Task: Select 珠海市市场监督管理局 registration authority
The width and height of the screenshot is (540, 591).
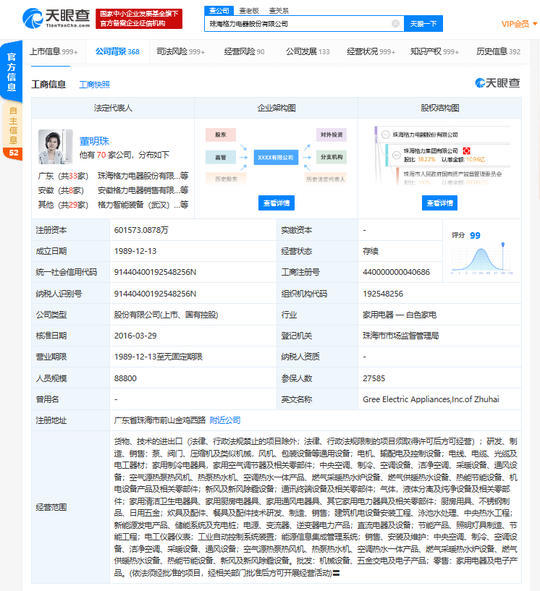Action: [x=401, y=335]
